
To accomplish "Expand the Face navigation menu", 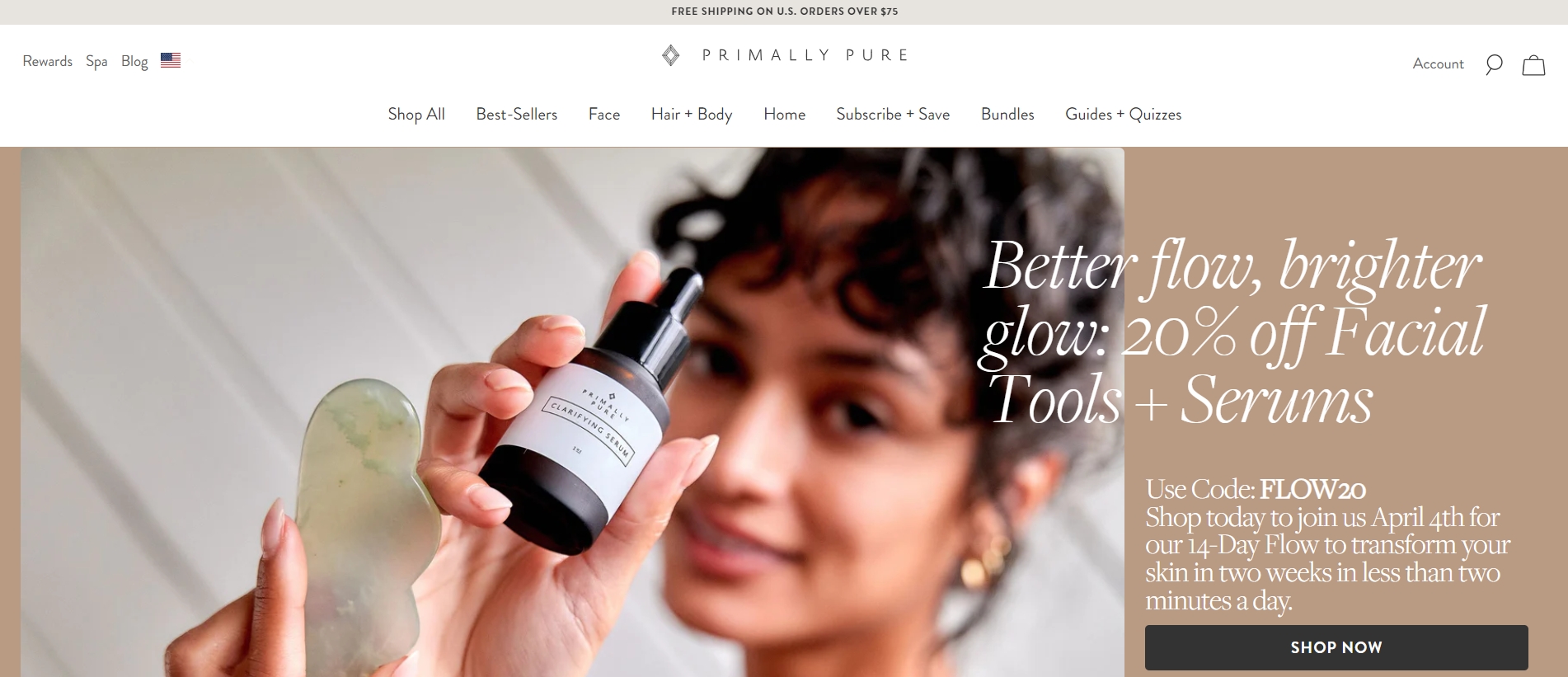I will [x=604, y=115].
